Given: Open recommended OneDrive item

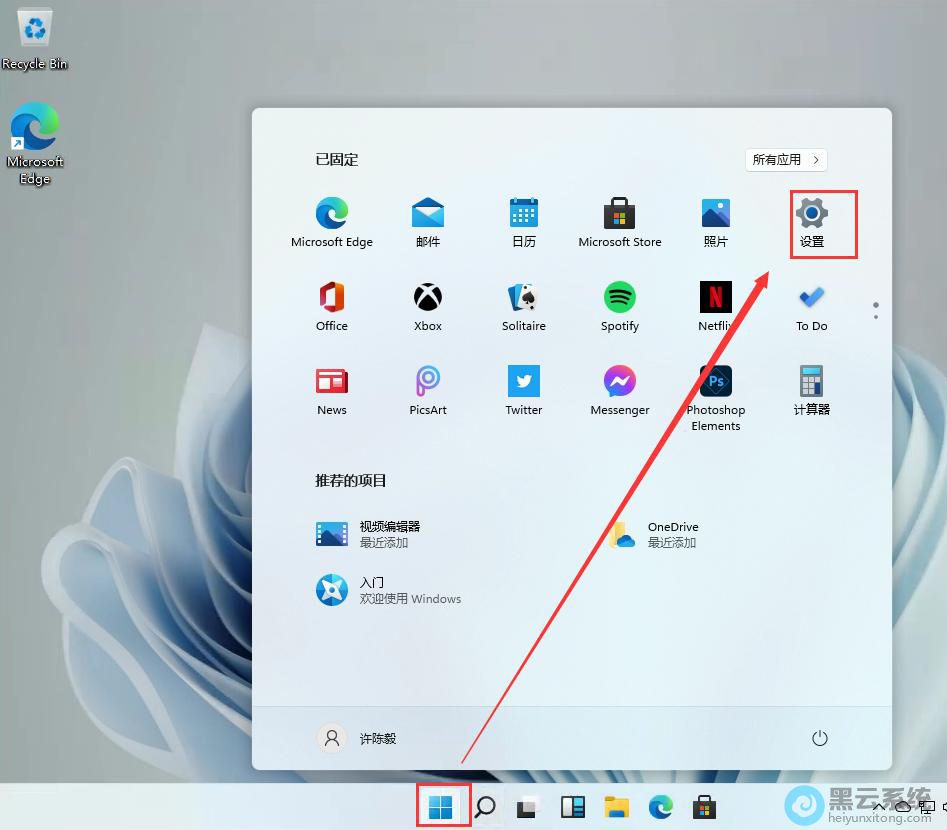Looking at the screenshot, I should tap(655, 534).
